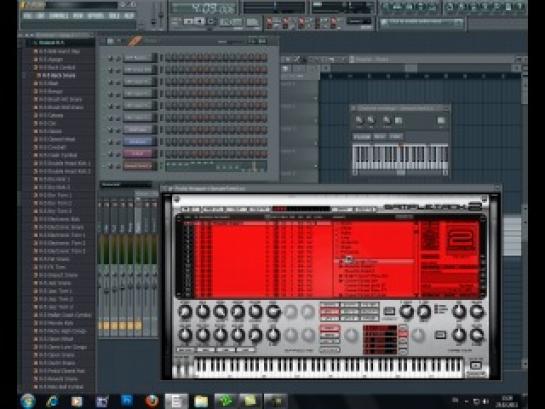Click the SampleTank on-screen piano keyboard
Viewport: 545px width, 409px height.
(x=328, y=367)
